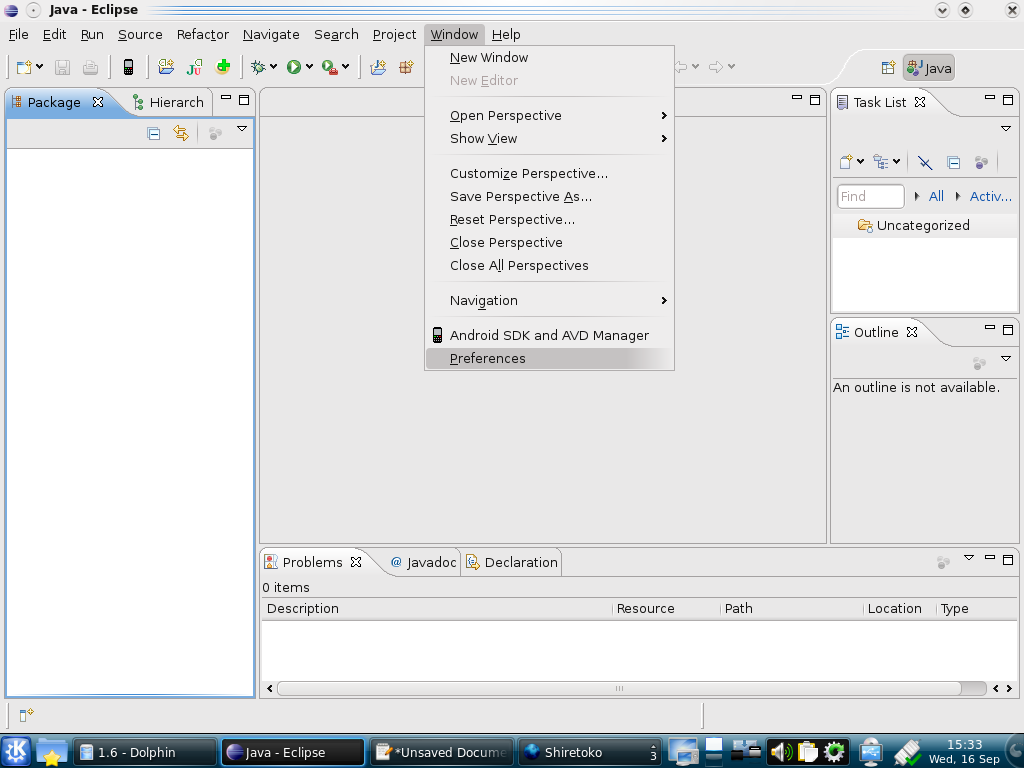The image size is (1024, 768).
Task: Switch to the Hierarchy tab
Action: pos(168,103)
